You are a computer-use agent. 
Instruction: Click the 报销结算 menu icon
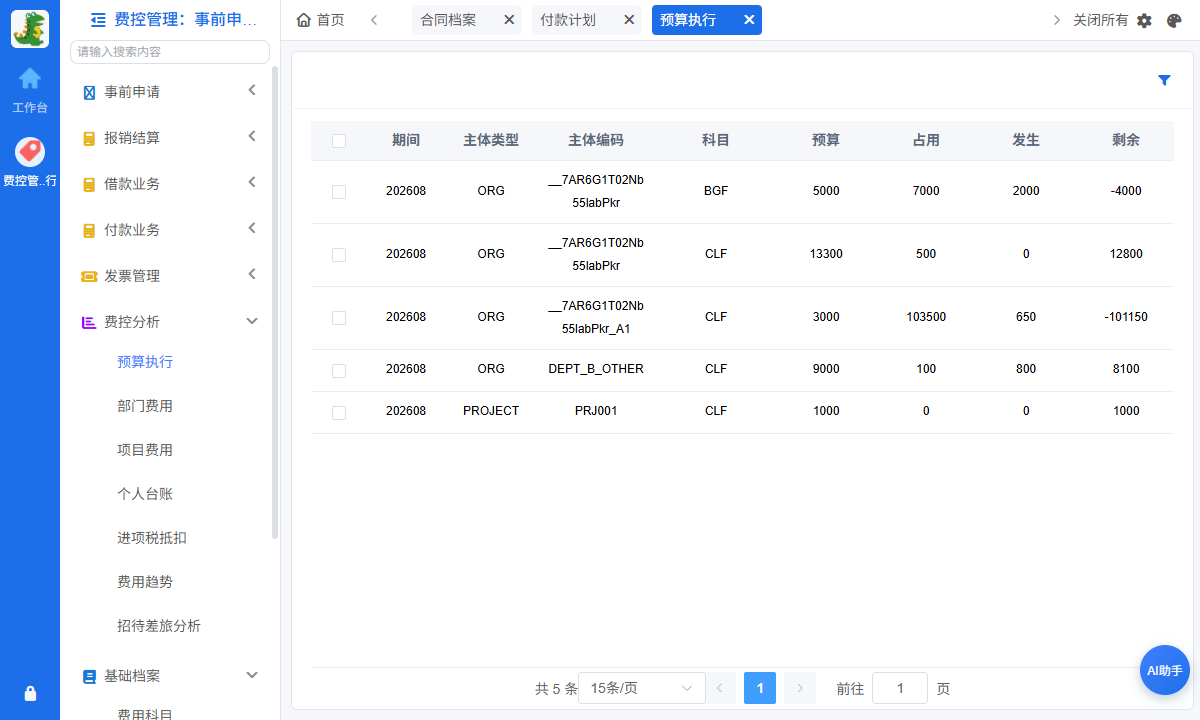[x=89, y=138]
